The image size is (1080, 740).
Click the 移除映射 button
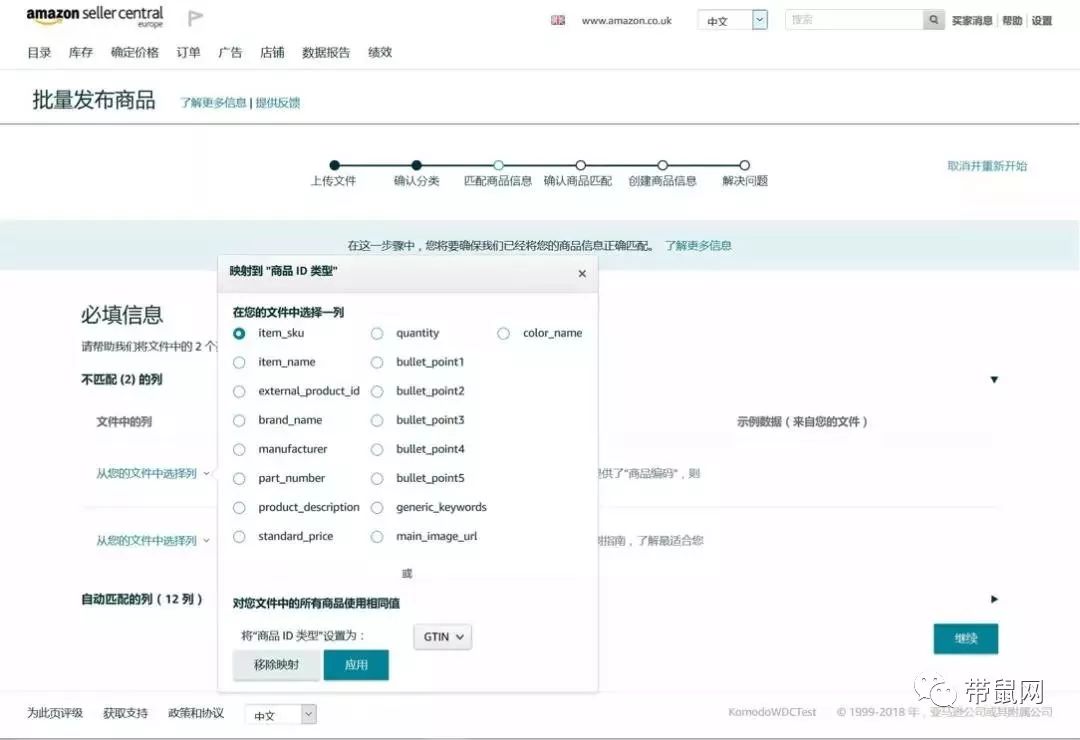(x=276, y=665)
